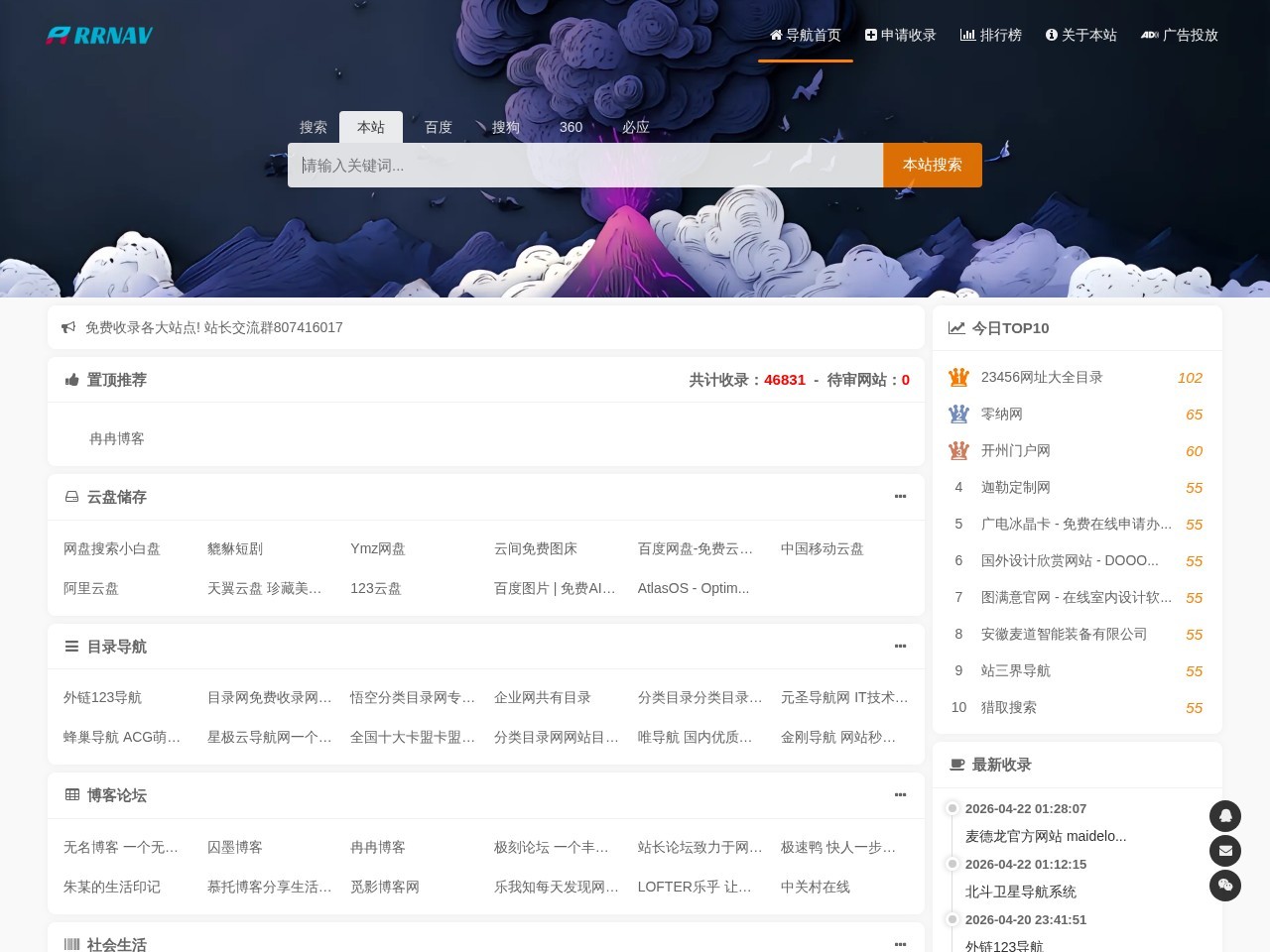Choose the 360 search option
This screenshot has height=952, width=1270.
tap(571, 127)
